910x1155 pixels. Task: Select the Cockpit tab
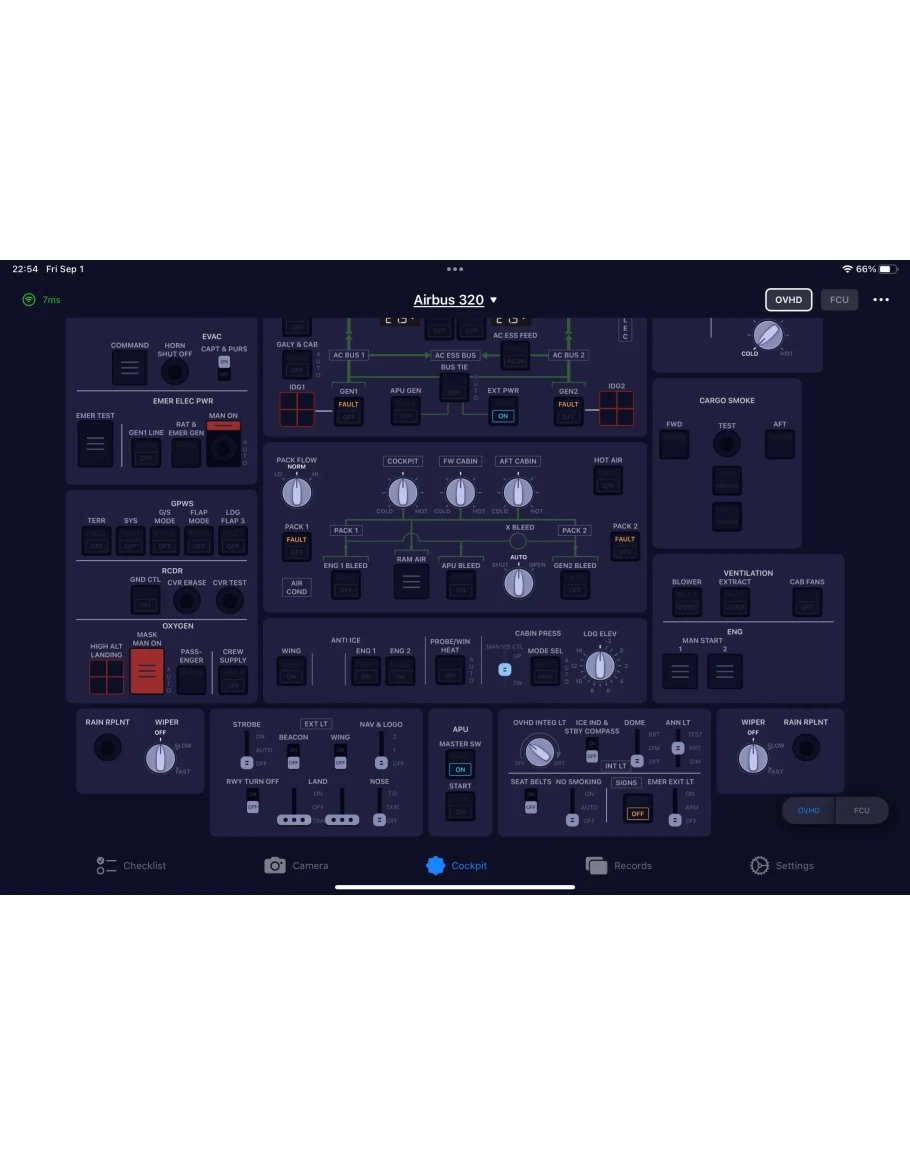click(x=456, y=866)
